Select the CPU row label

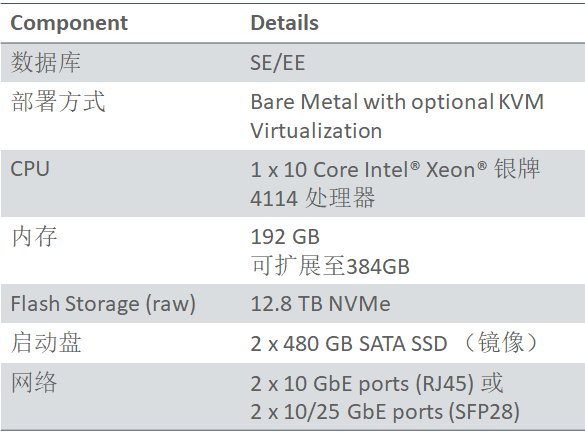click(30, 169)
